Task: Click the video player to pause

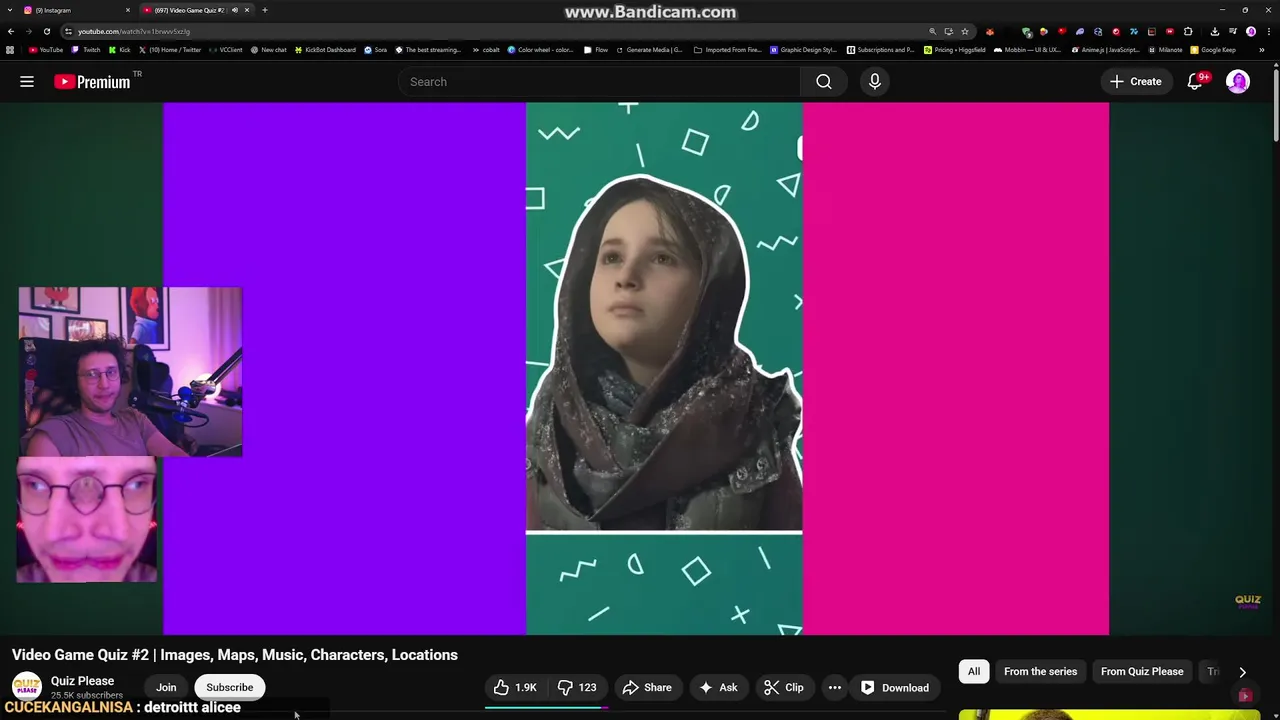Action: pos(636,368)
